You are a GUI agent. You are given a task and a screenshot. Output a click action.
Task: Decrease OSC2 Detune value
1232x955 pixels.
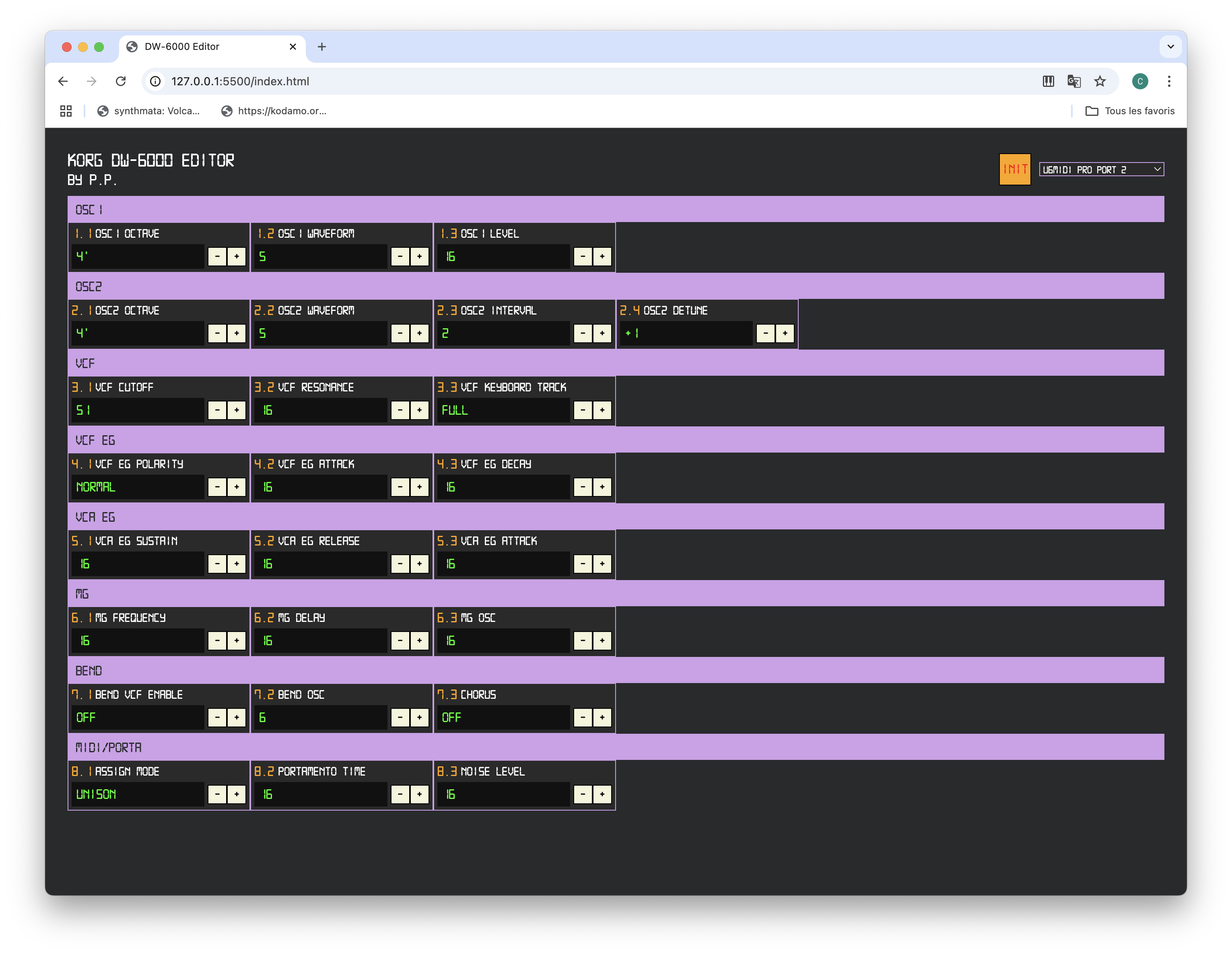click(x=766, y=333)
